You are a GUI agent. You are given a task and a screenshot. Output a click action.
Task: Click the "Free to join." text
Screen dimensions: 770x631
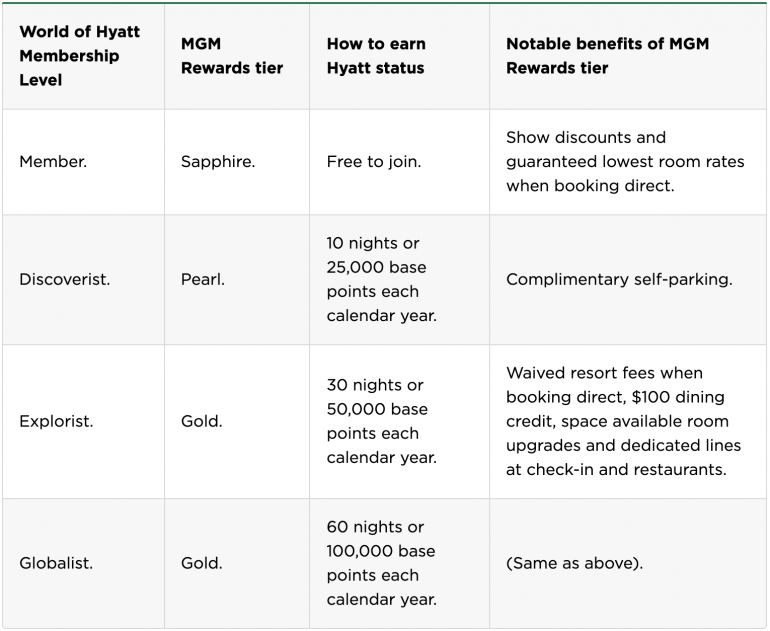pyautogui.click(x=374, y=161)
